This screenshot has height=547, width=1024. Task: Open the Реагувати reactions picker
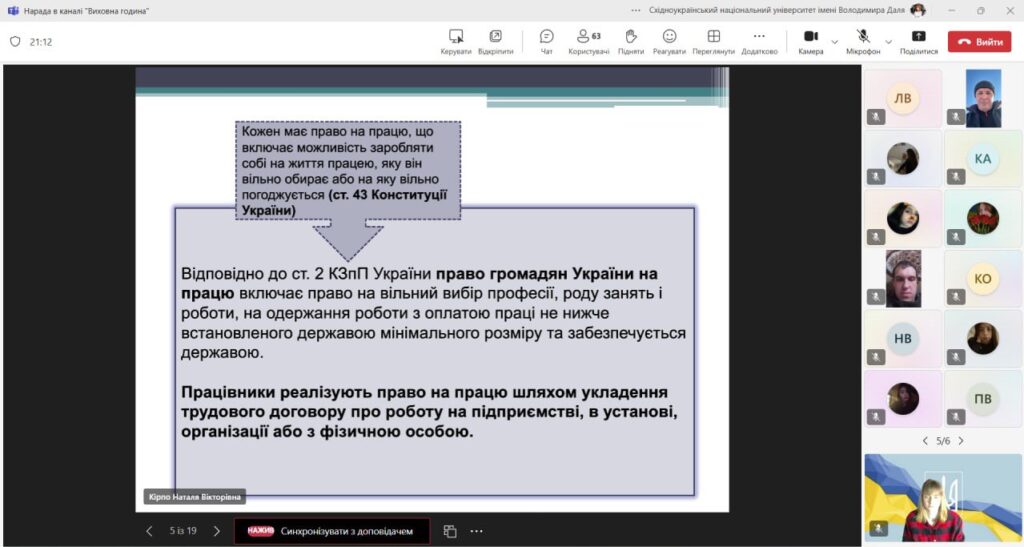669,41
